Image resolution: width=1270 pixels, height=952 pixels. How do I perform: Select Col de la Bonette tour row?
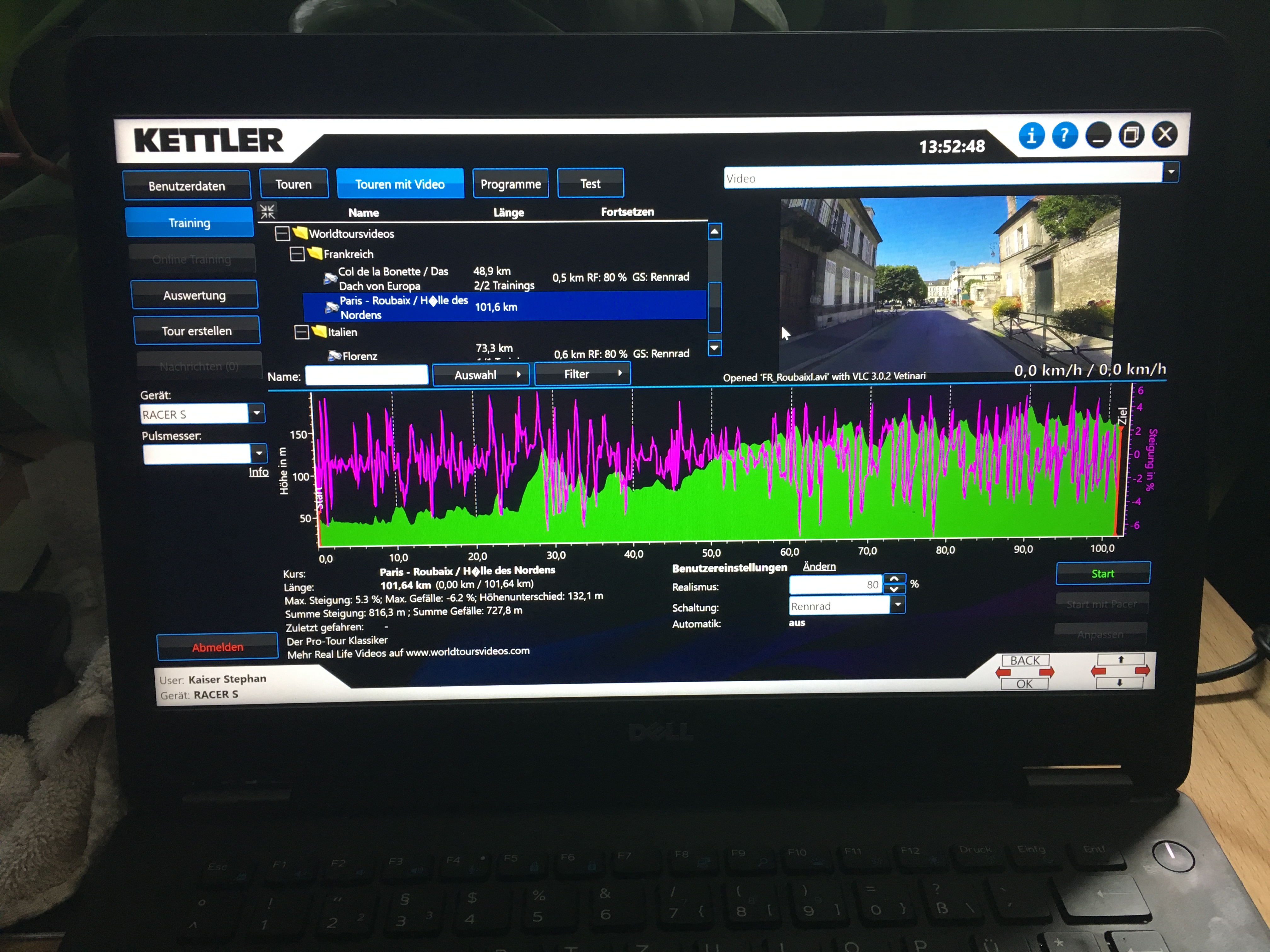point(505,278)
